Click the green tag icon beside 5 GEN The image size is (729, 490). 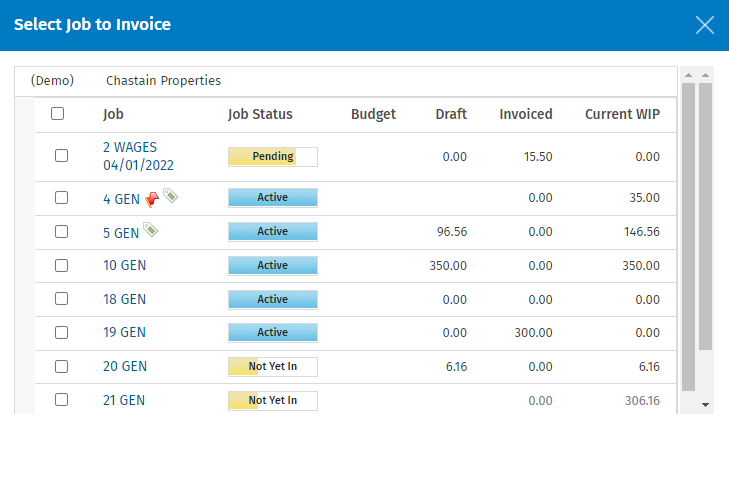click(x=150, y=231)
